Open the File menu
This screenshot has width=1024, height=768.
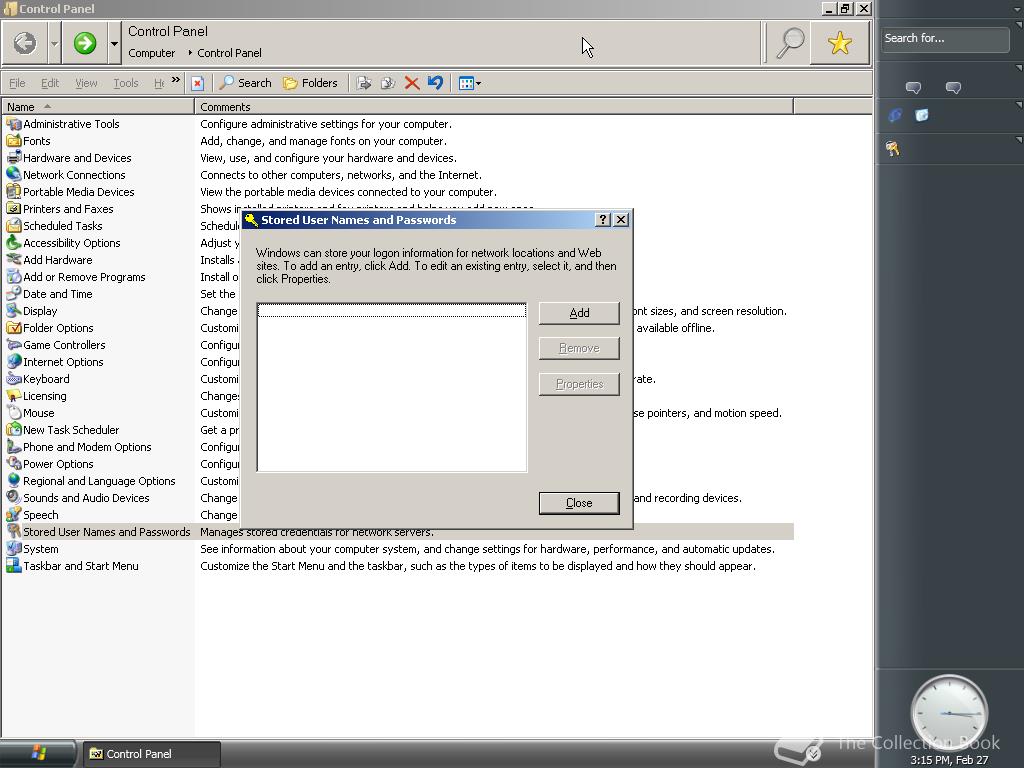(x=18, y=83)
